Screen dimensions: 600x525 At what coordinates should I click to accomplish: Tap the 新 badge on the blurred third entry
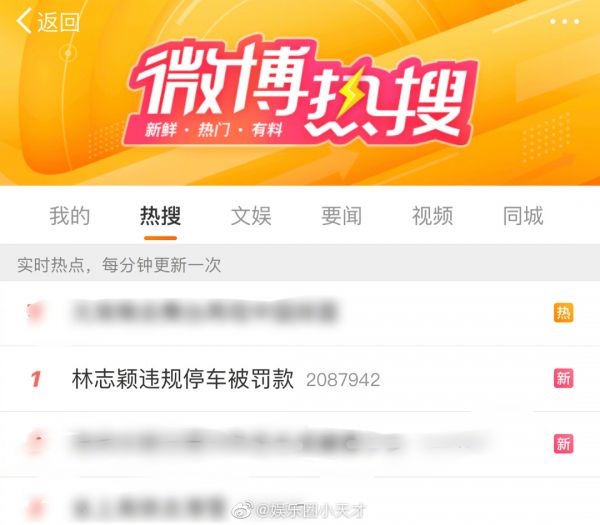563,443
